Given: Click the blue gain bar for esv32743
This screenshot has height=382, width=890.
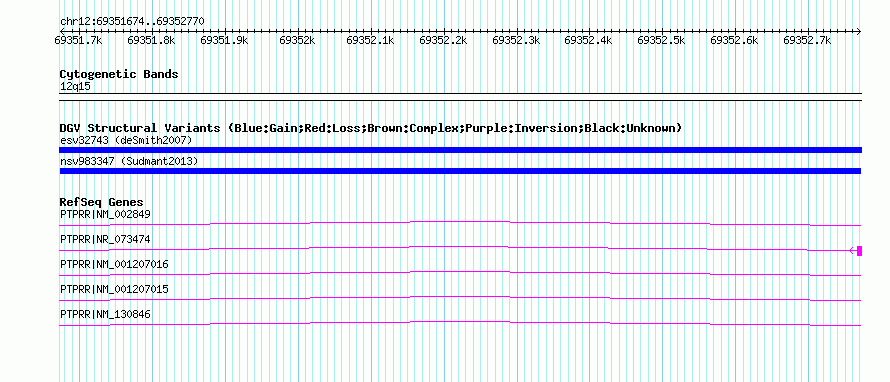Looking at the screenshot, I should (x=460, y=150).
